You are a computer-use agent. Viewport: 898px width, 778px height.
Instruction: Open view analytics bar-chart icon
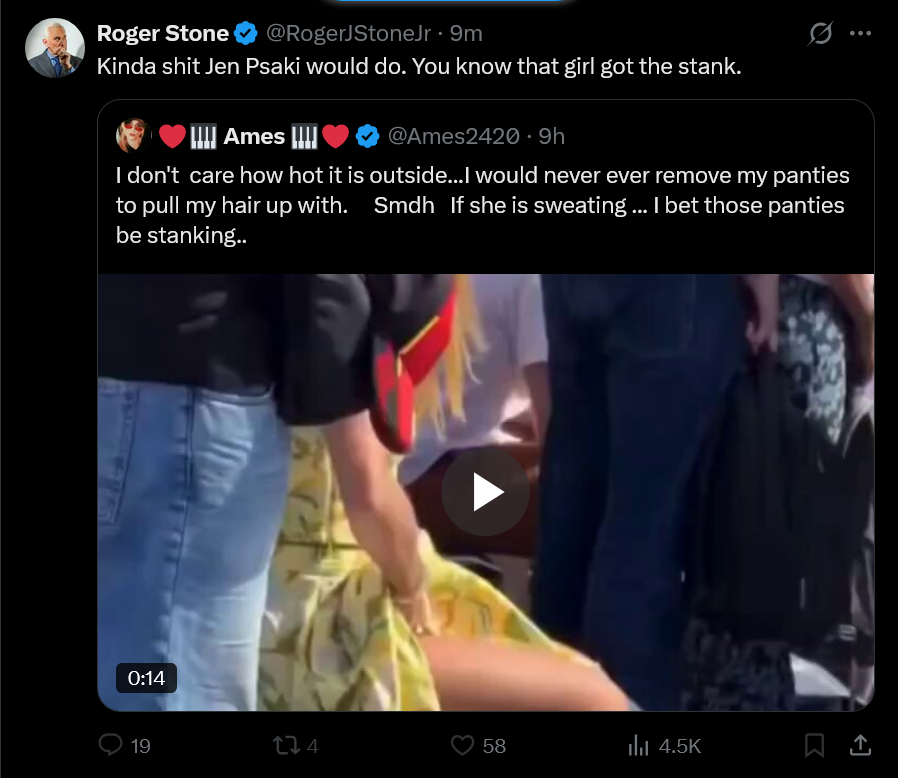pos(638,745)
